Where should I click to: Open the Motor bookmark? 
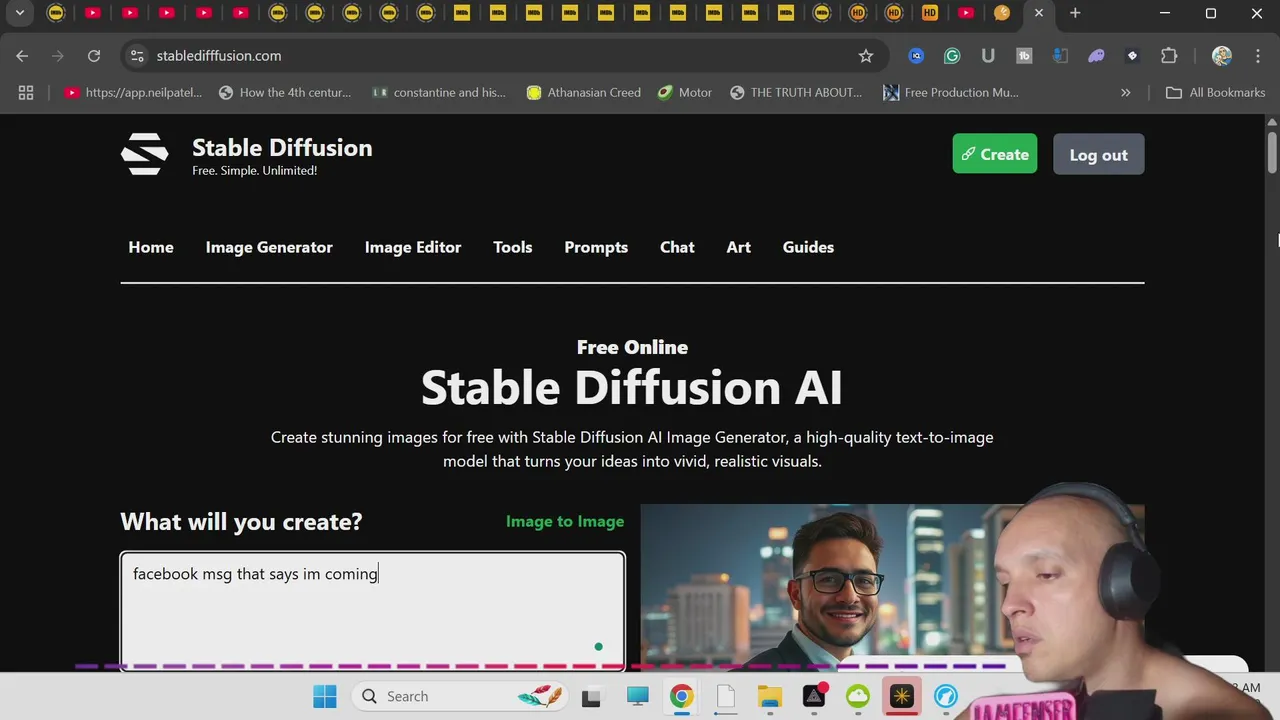[x=685, y=92]
